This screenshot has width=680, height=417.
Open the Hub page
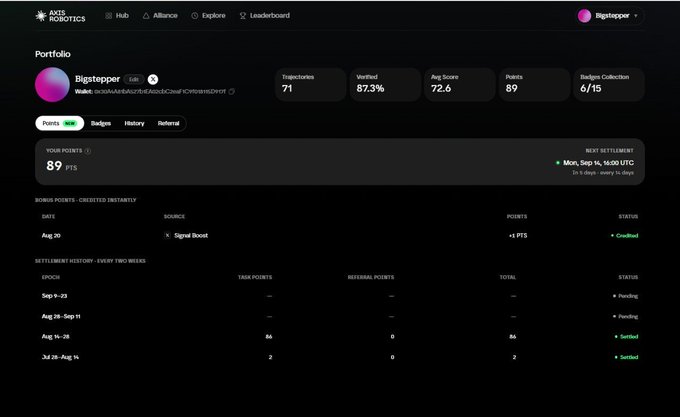(117, 16)
